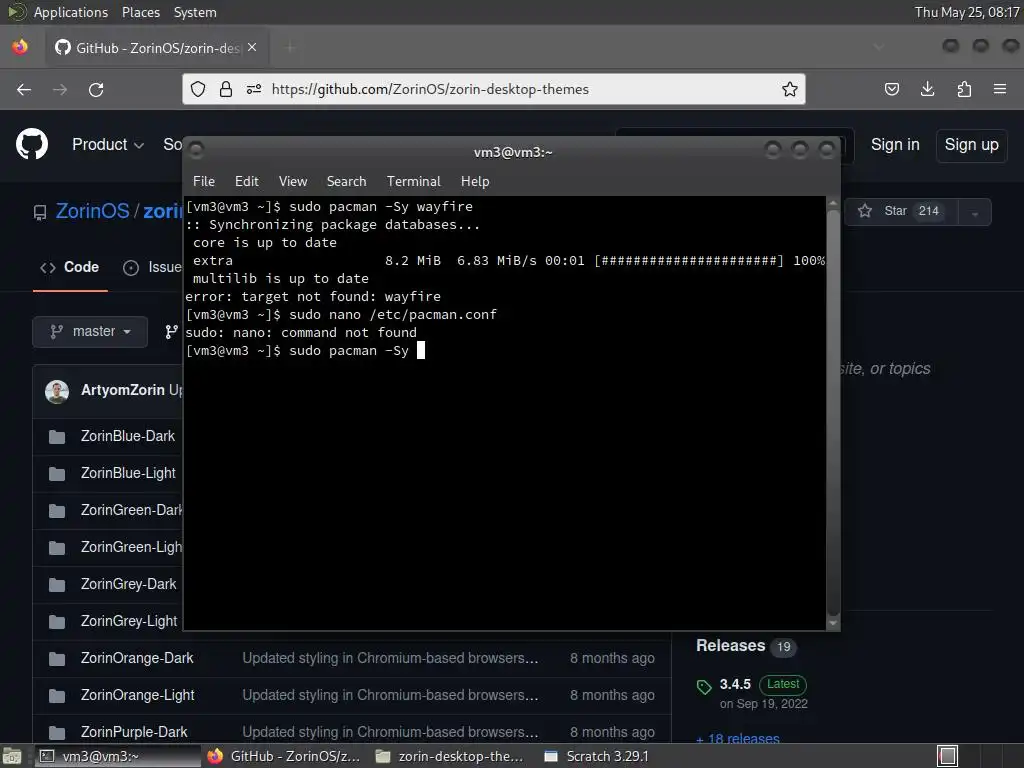The image size is (1024, 768).
Task: Click show desktop icon in bottom panel
Action: click(x=12, y=756)
